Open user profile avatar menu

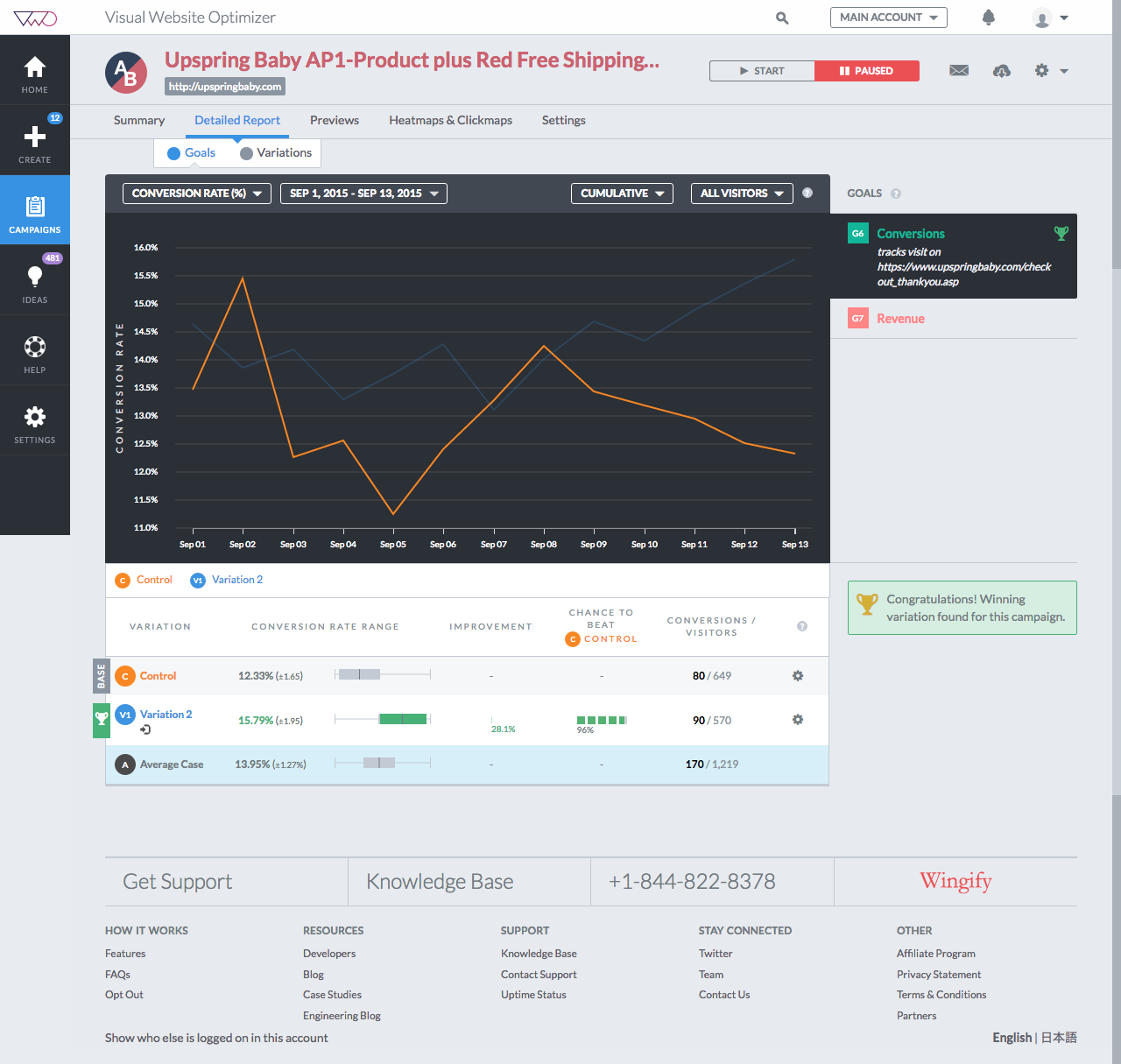pos(1050,18)
